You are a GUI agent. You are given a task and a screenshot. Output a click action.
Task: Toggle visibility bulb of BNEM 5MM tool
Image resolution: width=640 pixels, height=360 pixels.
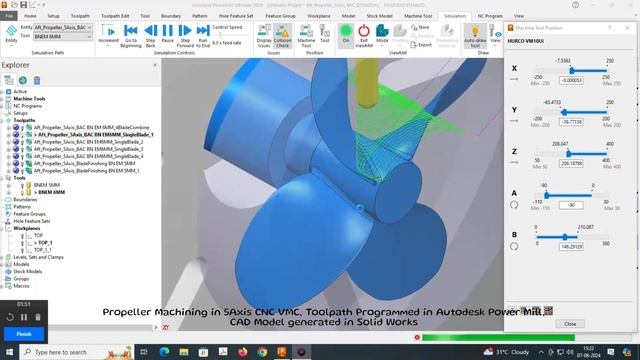[x=22, y=185]
